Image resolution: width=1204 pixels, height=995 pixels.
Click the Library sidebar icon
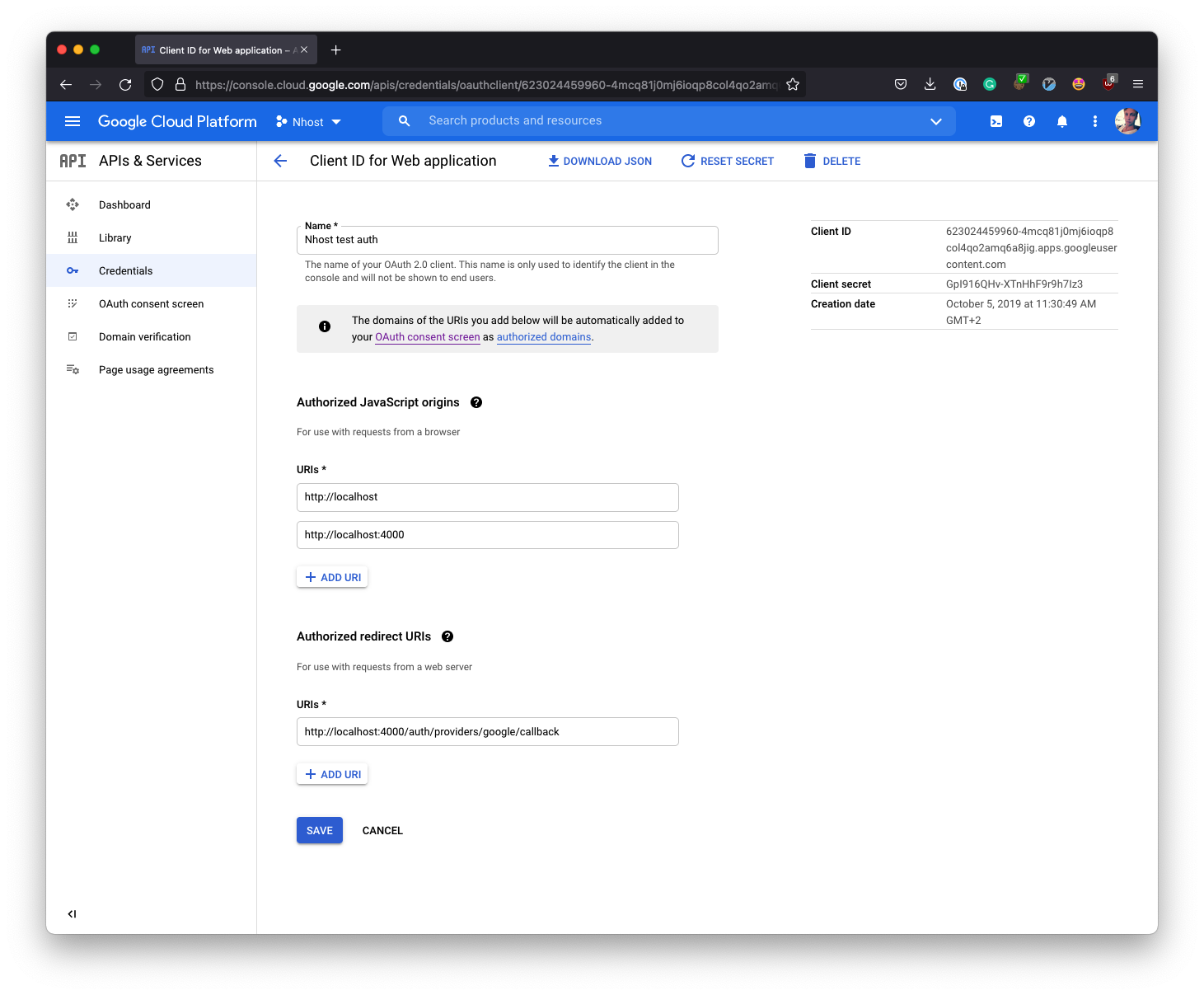click(73, 237)
